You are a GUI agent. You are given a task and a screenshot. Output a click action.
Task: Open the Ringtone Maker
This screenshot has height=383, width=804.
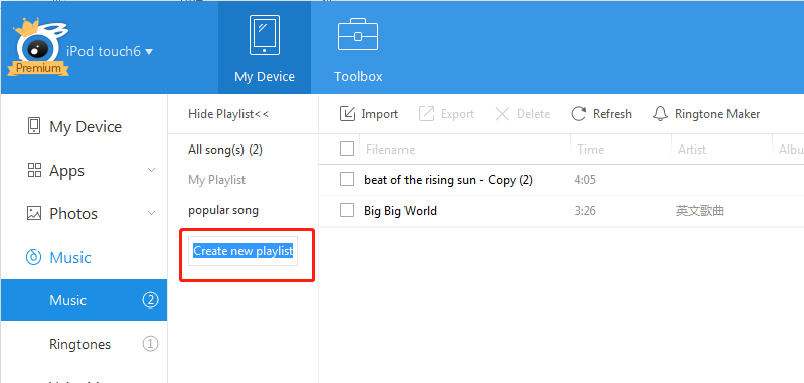point(707,114)
